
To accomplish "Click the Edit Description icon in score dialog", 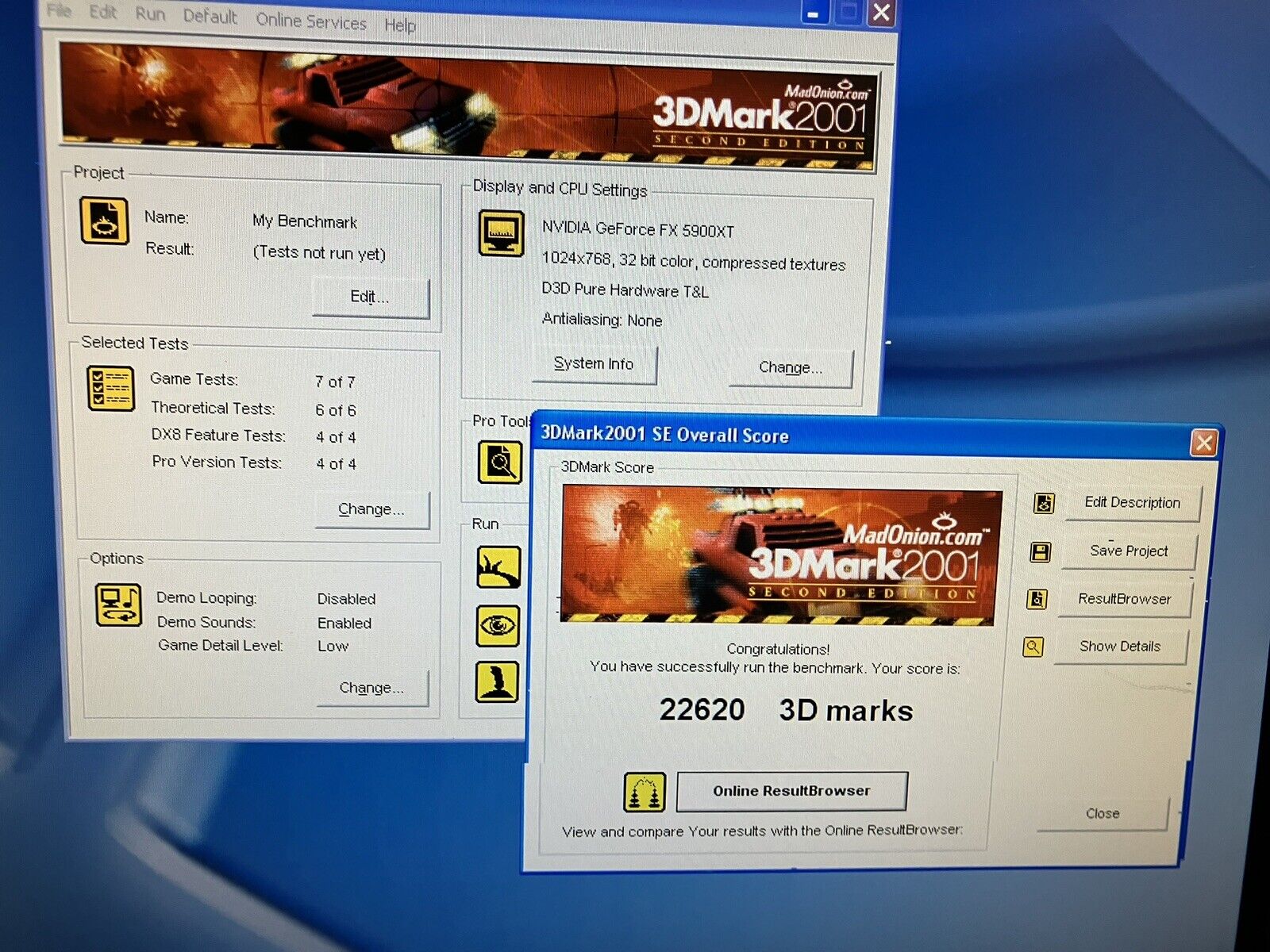I will (x=1044, y=503).
